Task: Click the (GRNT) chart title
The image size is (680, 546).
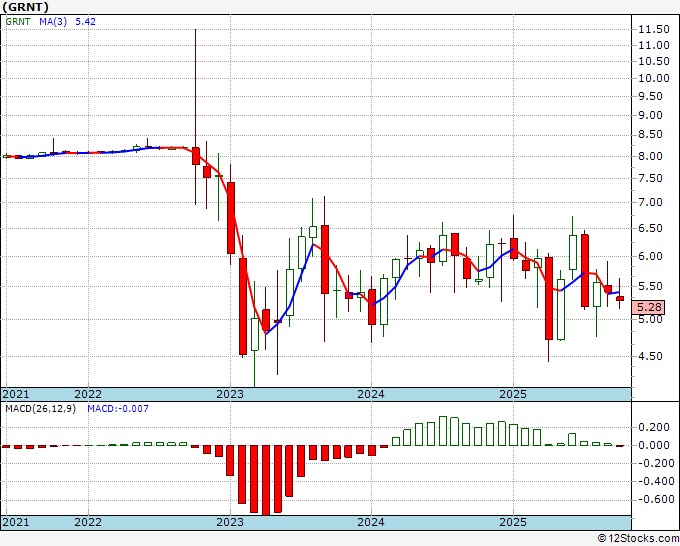Action: click(x=26, y=7)
